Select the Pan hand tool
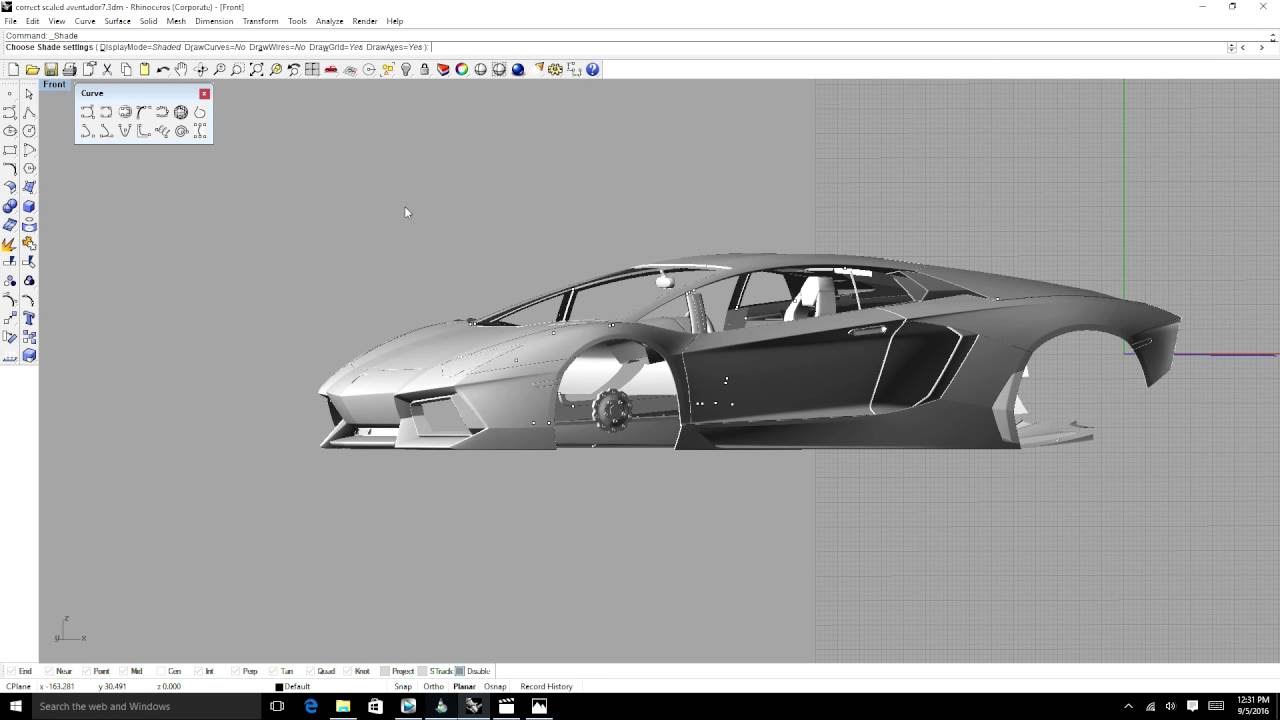The width and height of the screenshot is (1280, 720). click(181, 69)
